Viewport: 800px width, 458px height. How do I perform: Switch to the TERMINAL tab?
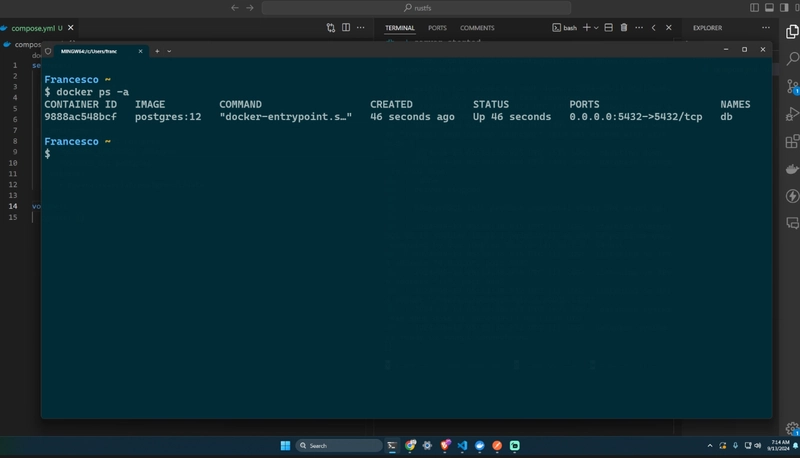(399, 28)
